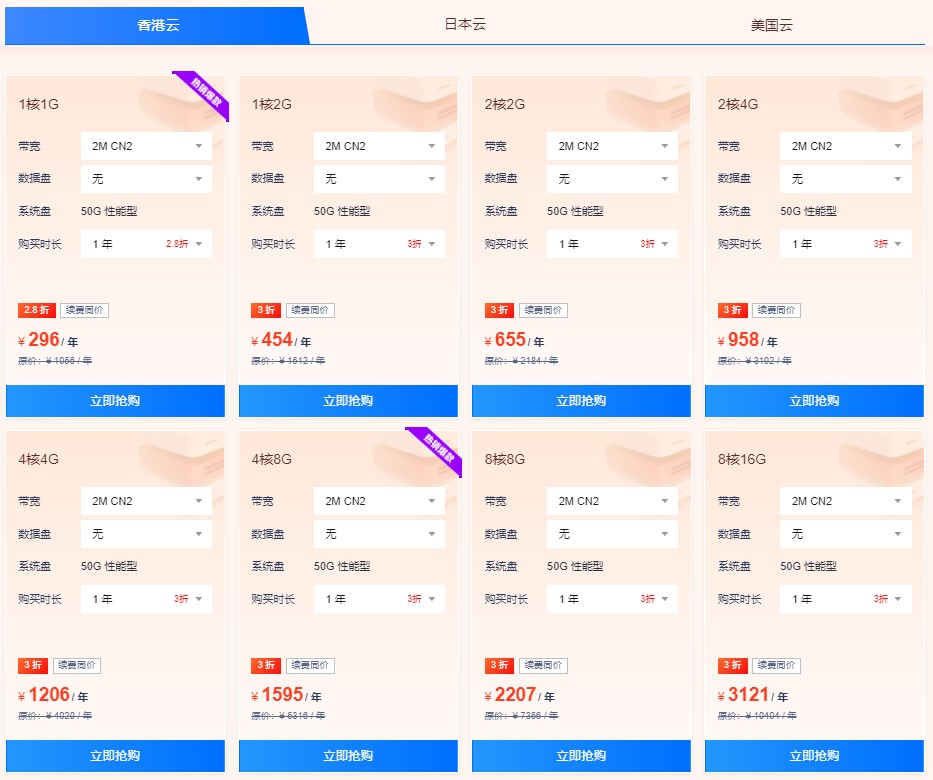Click the ¥2207/年 price
Screen dimensions: 933x780
(x=519, y=695)
